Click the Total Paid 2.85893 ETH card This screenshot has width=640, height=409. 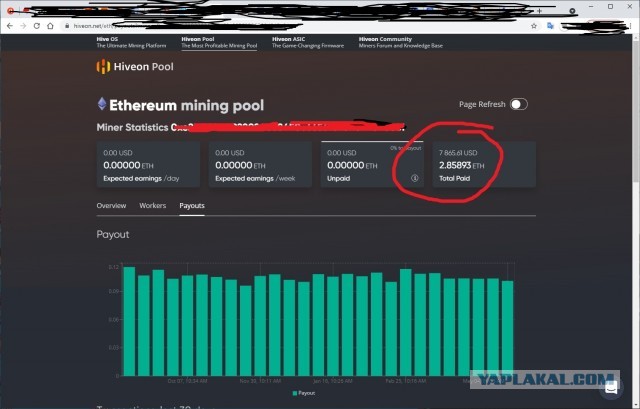(484, 164)
